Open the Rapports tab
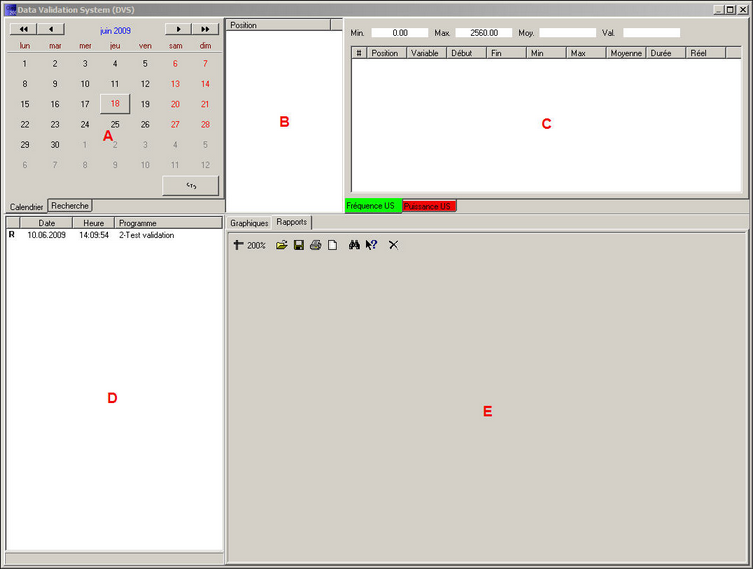The height and width of the screenshot is (569, 753). [291, 222]
